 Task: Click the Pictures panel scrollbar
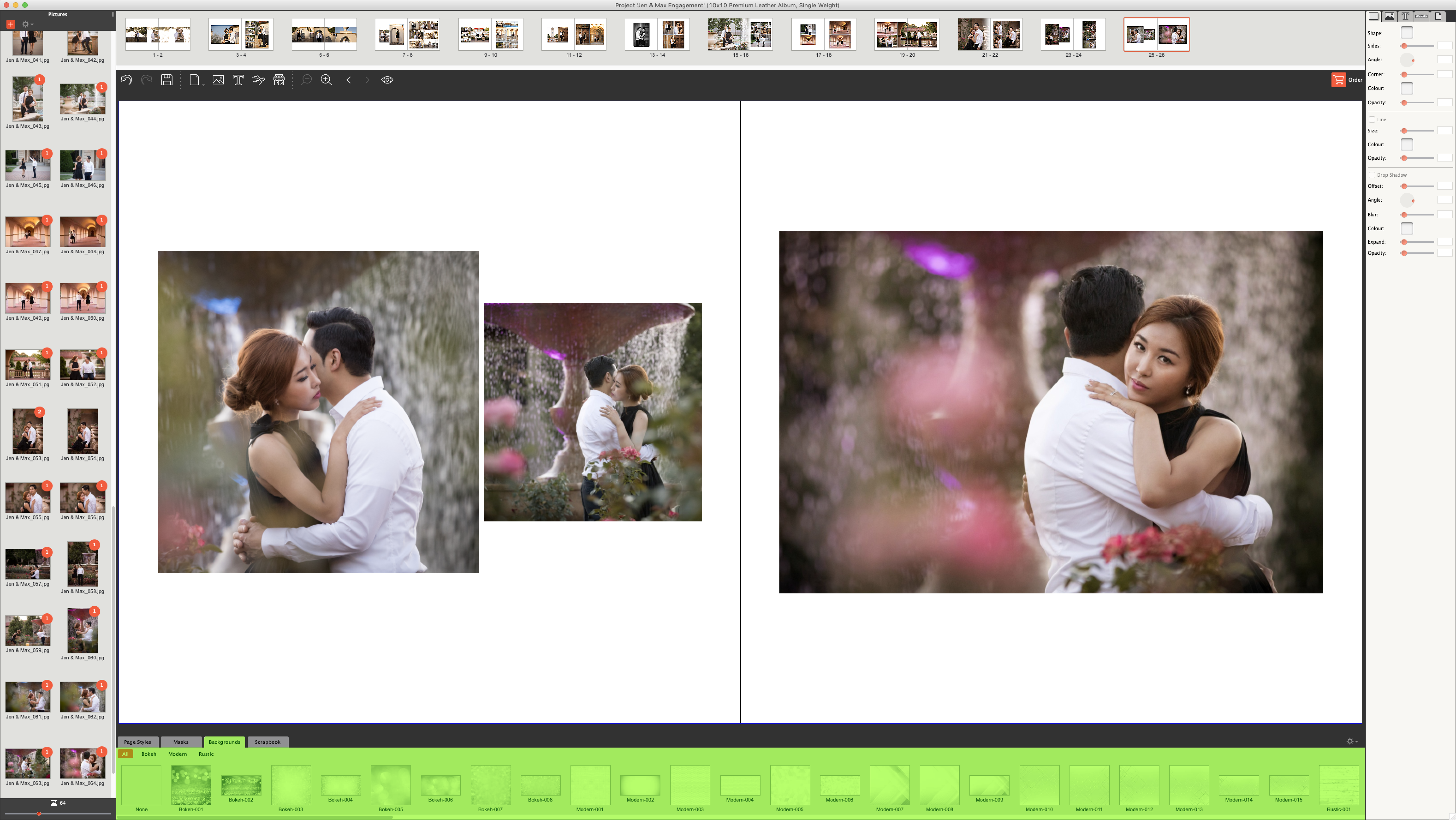114,639
